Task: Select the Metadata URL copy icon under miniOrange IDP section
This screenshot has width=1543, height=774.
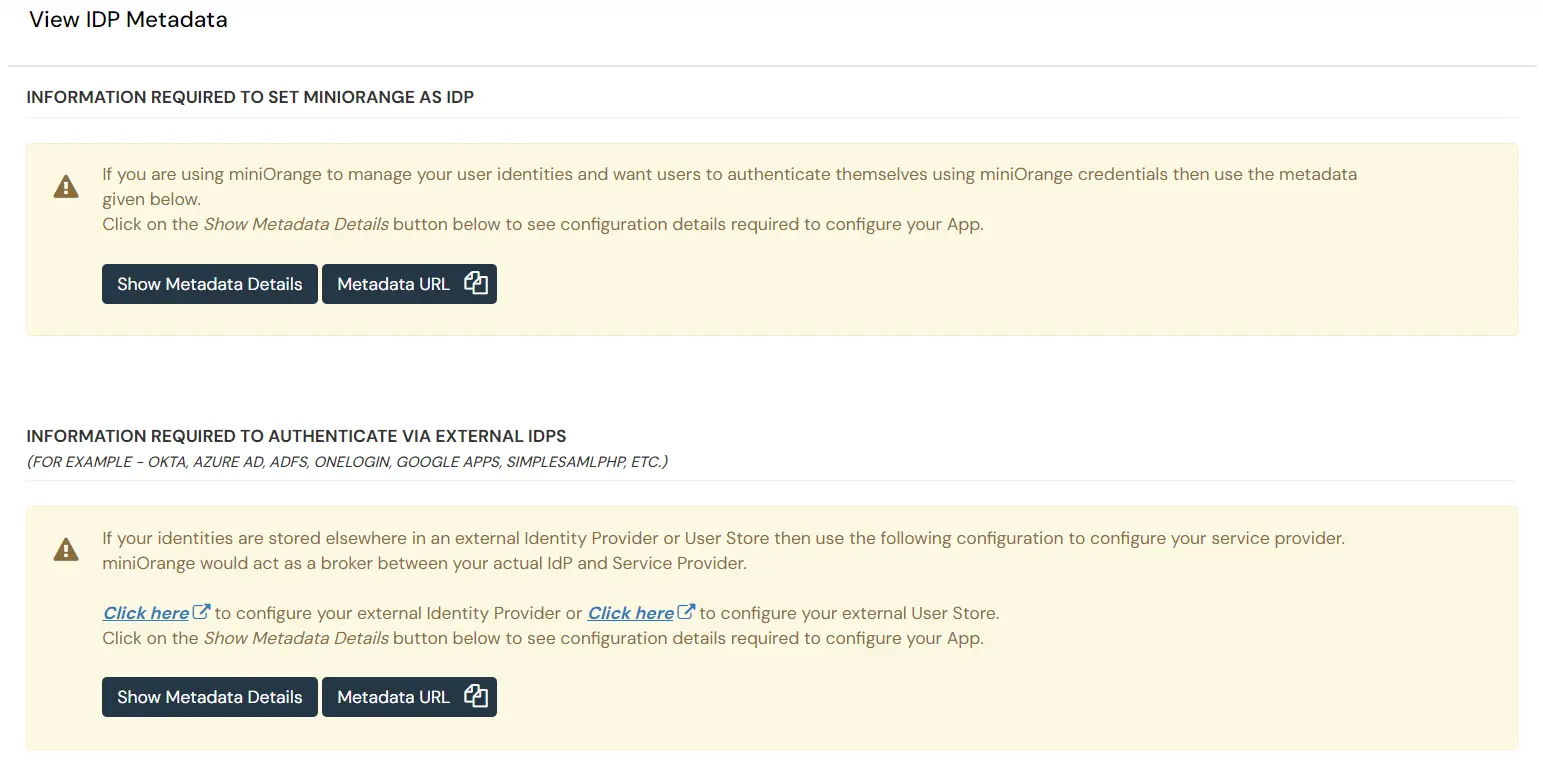Action: (x=476, y=283)
